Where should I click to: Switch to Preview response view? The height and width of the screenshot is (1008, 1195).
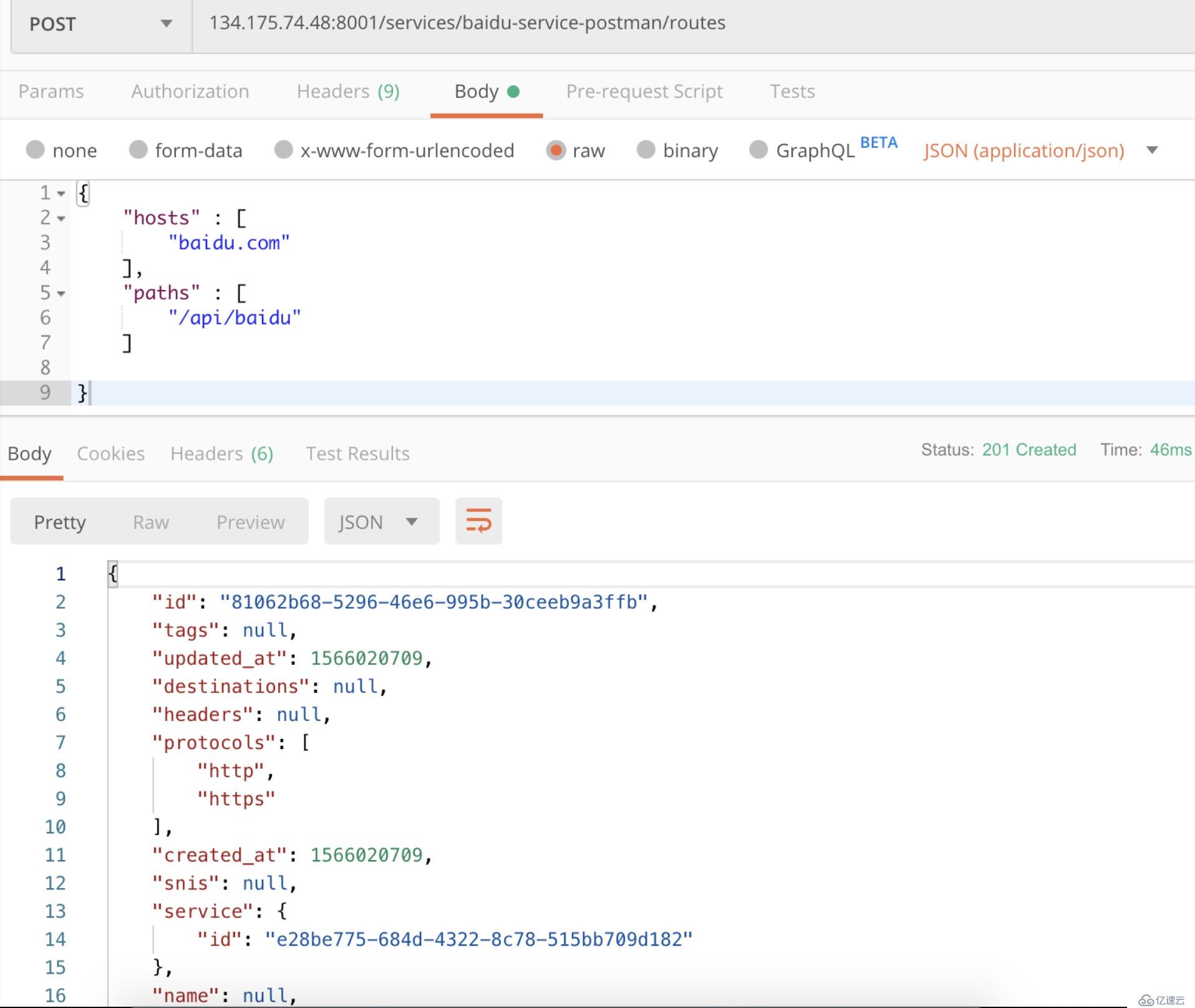click(250, 521)
